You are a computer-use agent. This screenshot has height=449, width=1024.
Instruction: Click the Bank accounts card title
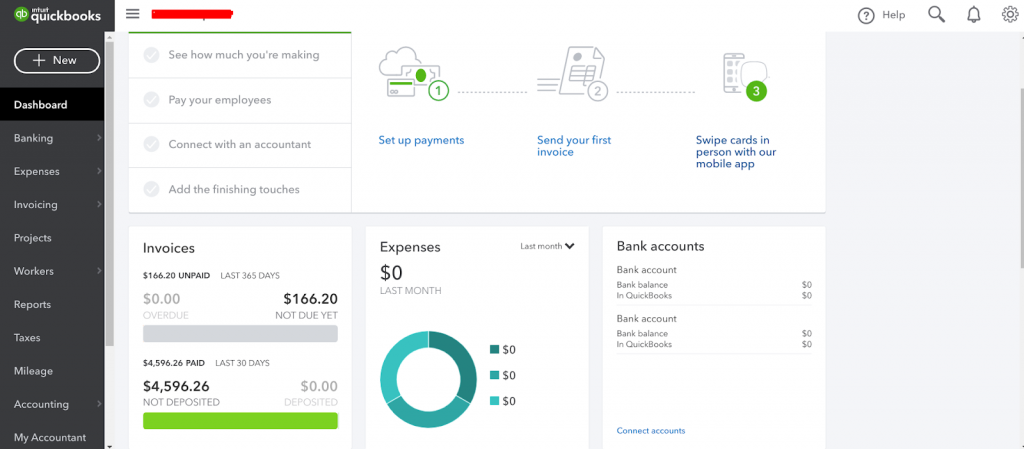[660, 247]
